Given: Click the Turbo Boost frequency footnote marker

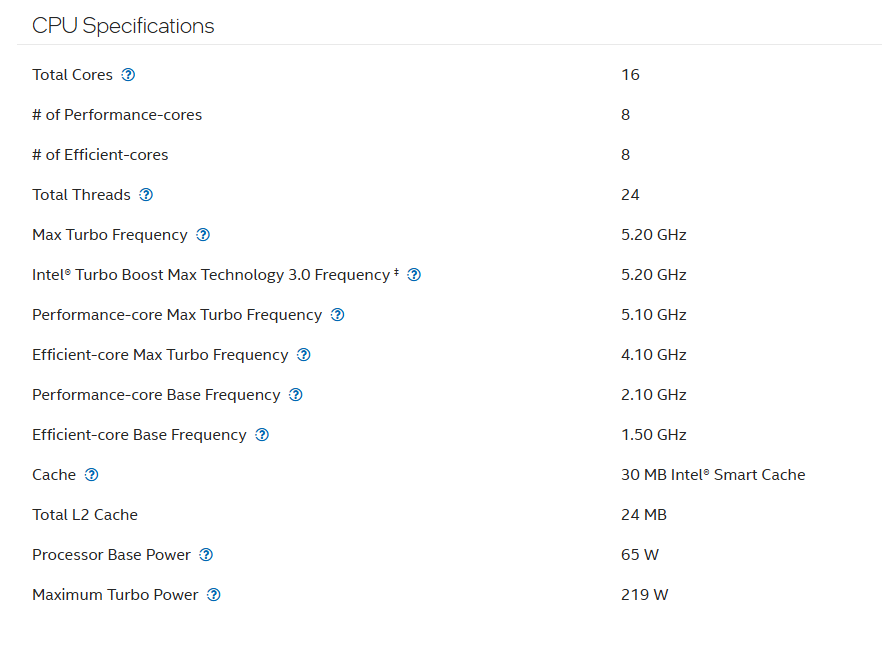Looking at the screenshot, I should pyautogui.click(x=397, y=272).
